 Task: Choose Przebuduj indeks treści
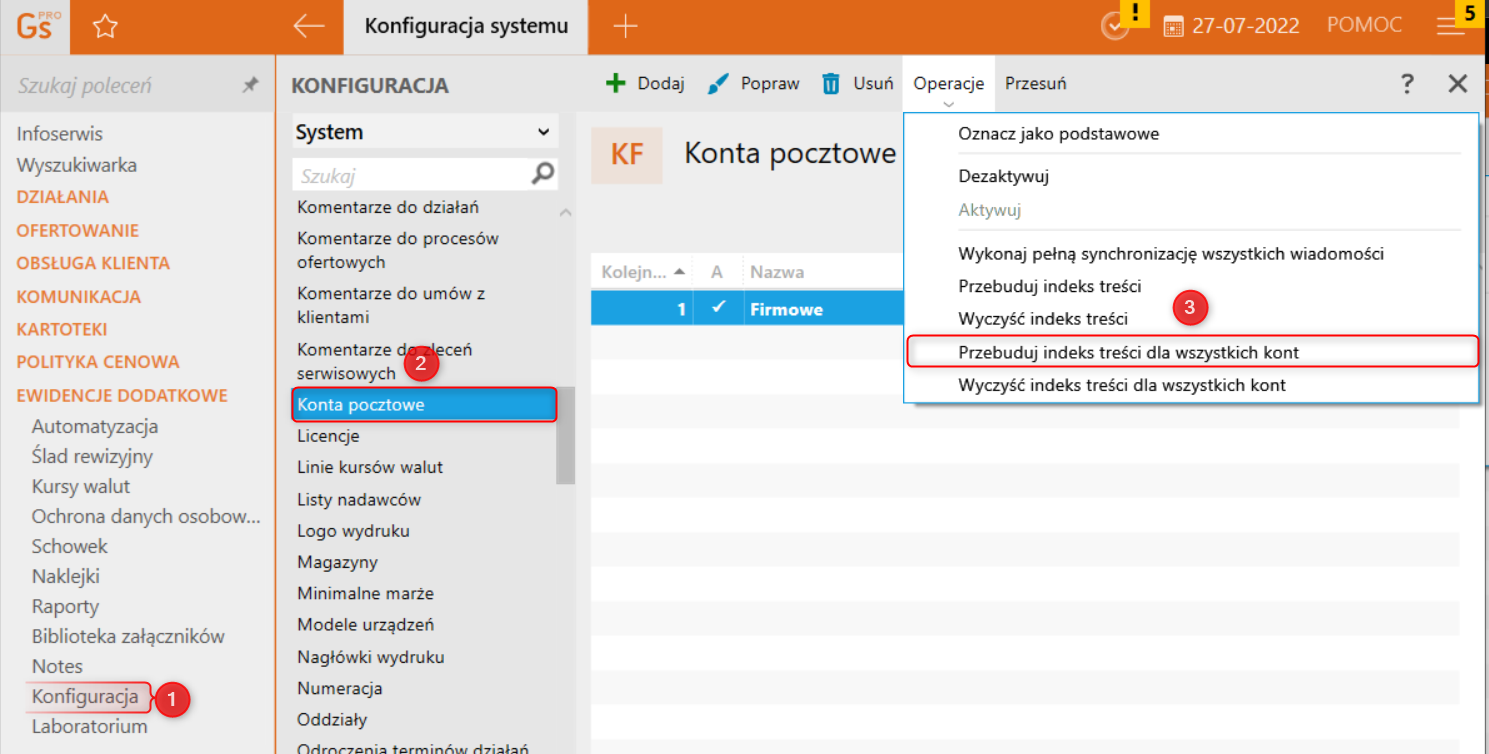[1050, 286]
